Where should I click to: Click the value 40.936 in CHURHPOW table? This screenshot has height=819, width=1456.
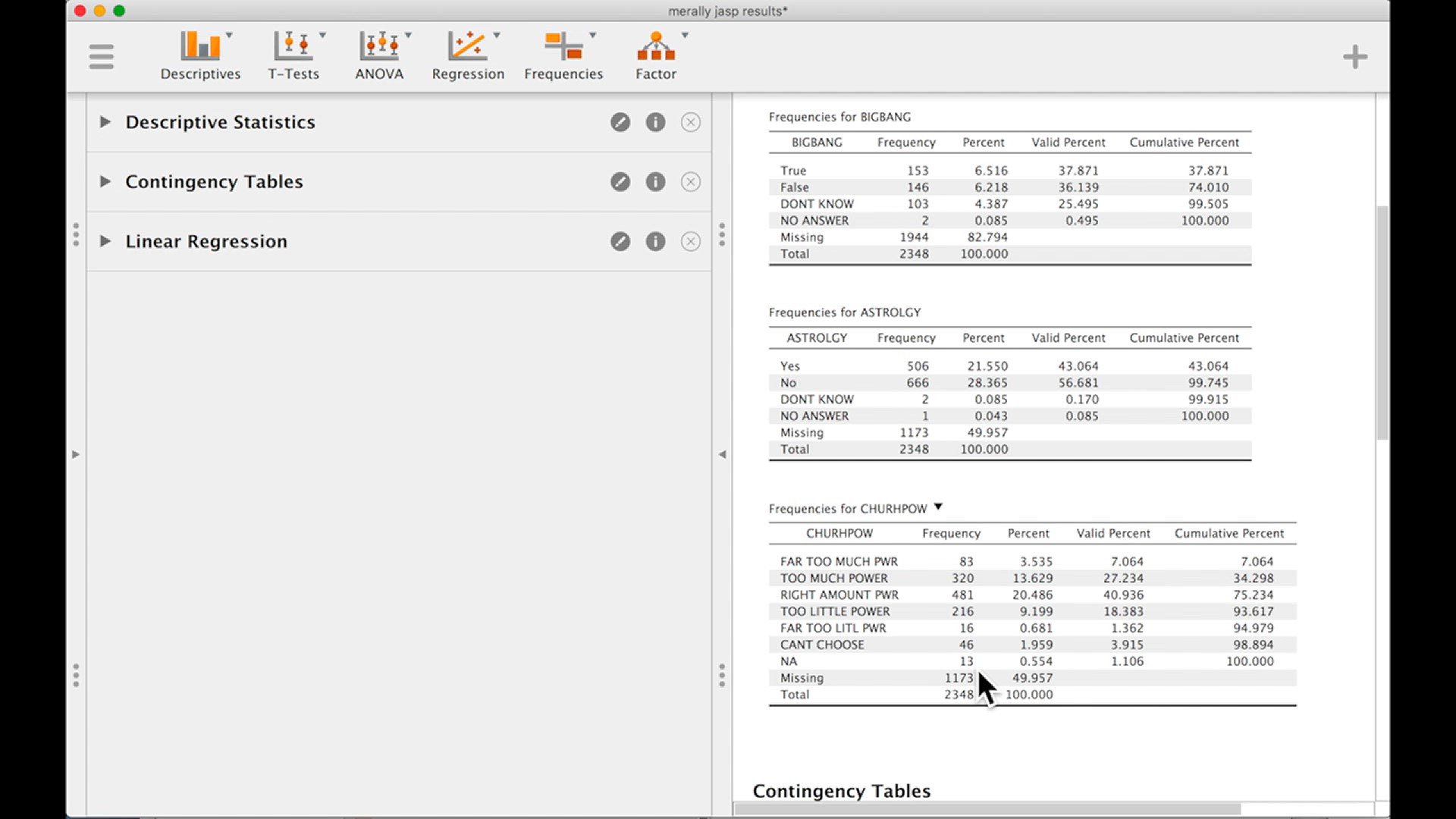point(1123,595)
